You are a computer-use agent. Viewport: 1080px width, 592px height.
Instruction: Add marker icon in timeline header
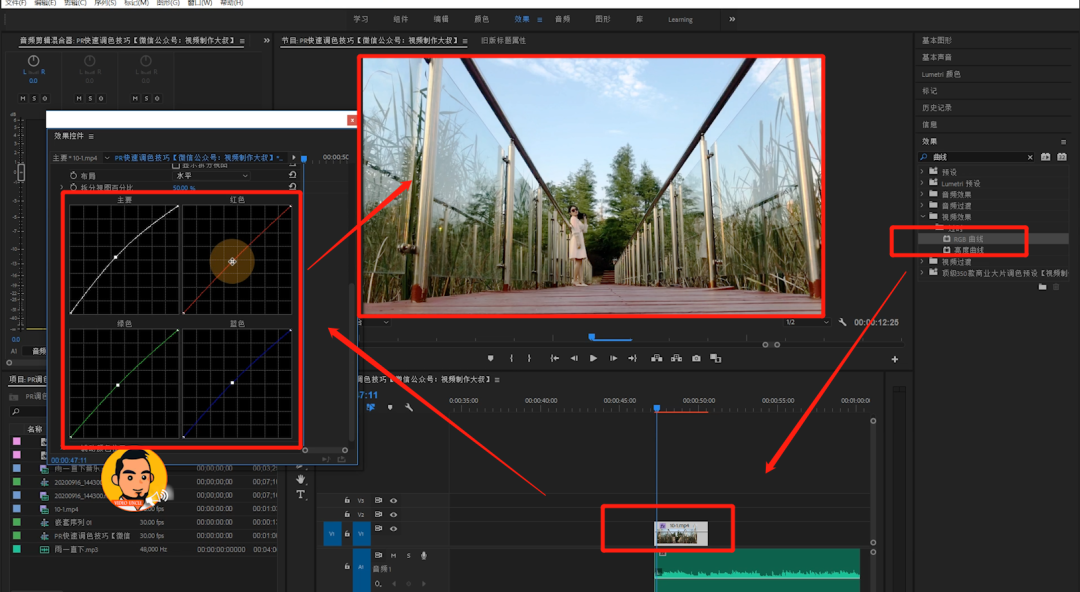pos(390,407)
